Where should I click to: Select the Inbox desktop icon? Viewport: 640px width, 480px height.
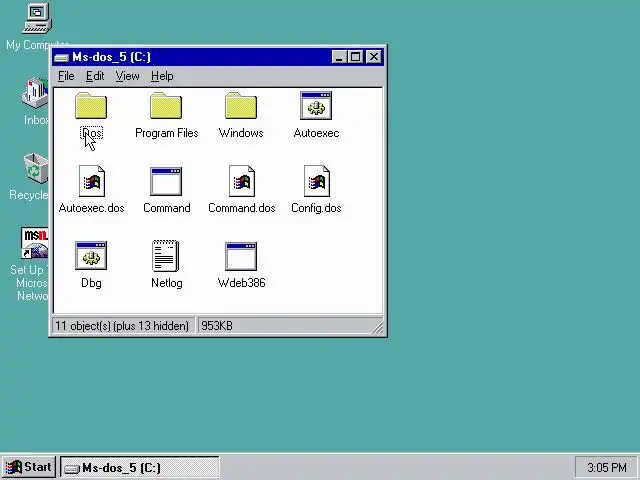click(x=35, y=93)
